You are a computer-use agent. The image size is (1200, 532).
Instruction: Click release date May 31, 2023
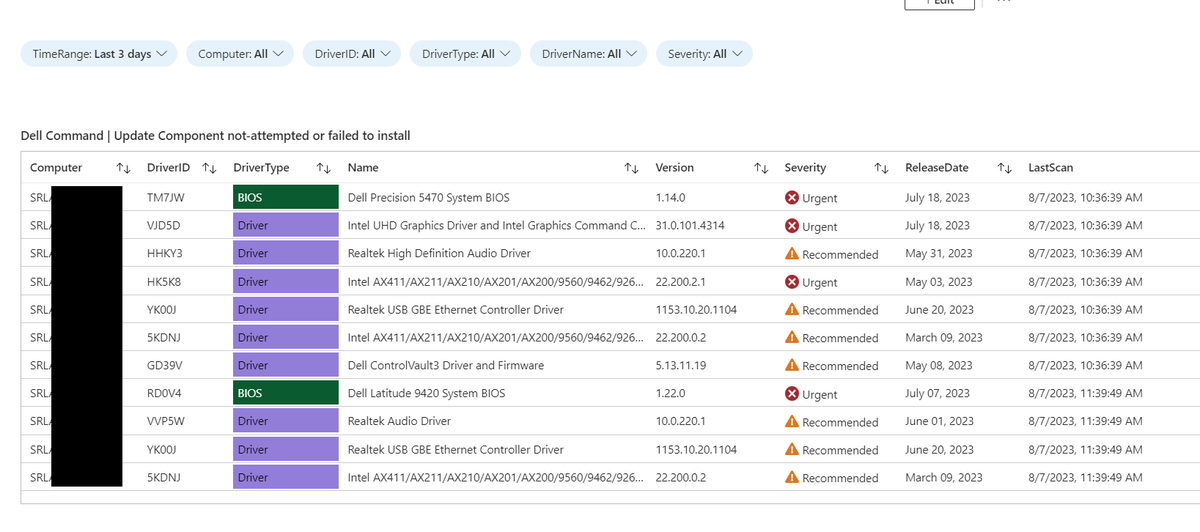(x=939, y=254)
